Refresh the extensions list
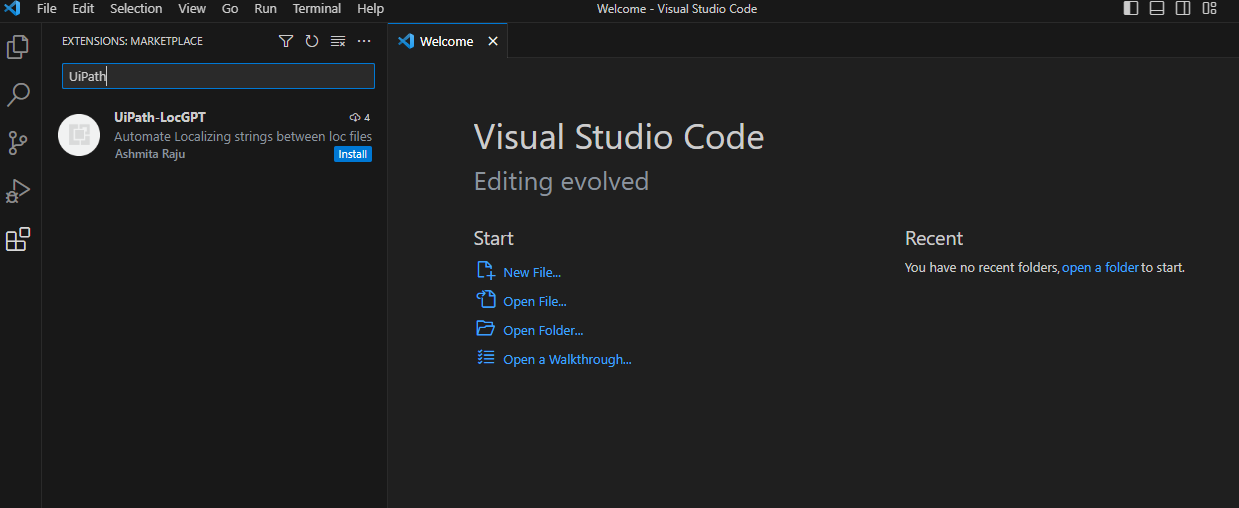The width and height of the screenshot is (1239, 508). [x=312, y=41]
